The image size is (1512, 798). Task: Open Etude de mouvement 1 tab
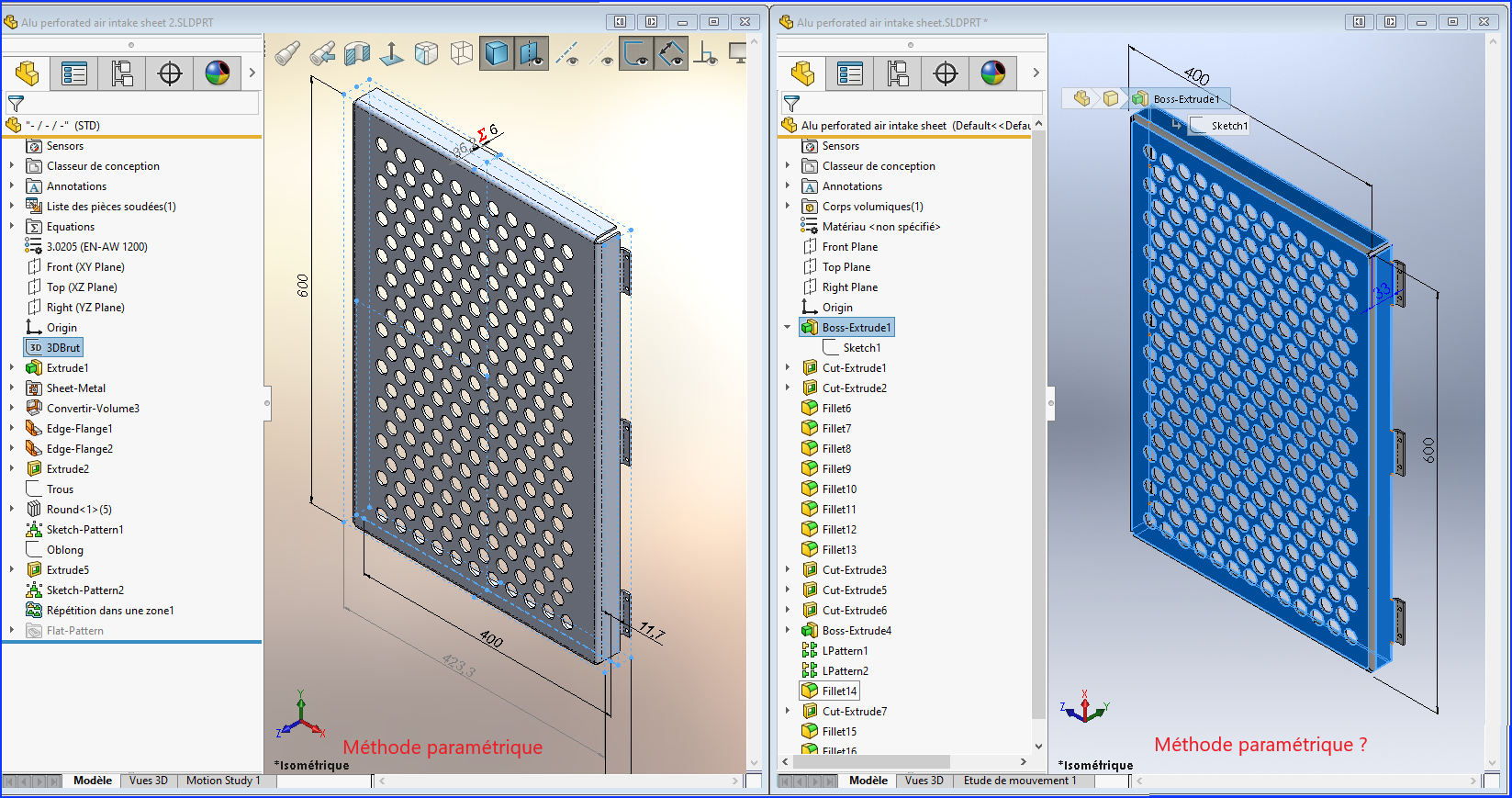point(1020,781)
